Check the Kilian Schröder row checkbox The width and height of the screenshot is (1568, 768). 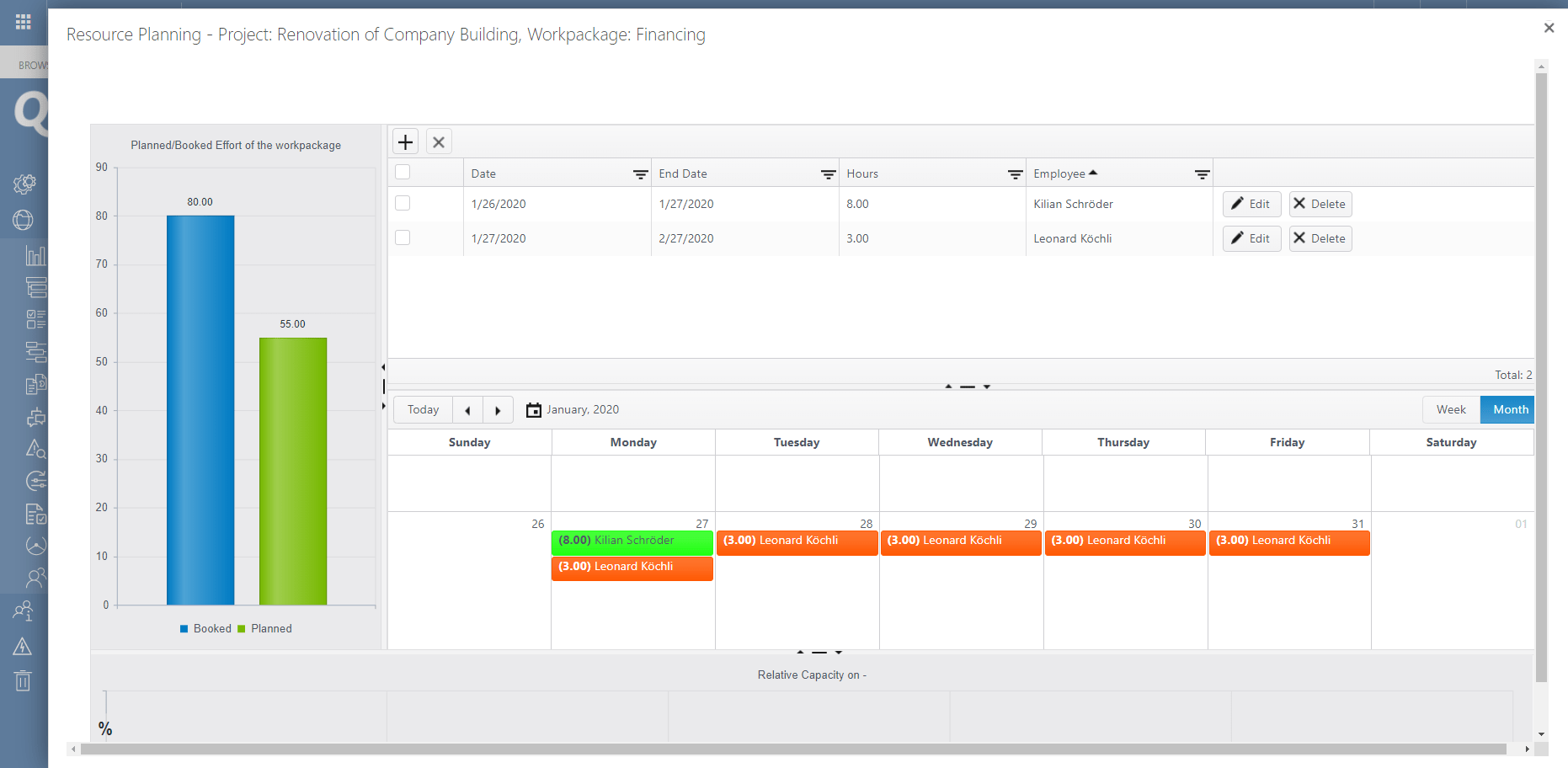tap(403, 203)
